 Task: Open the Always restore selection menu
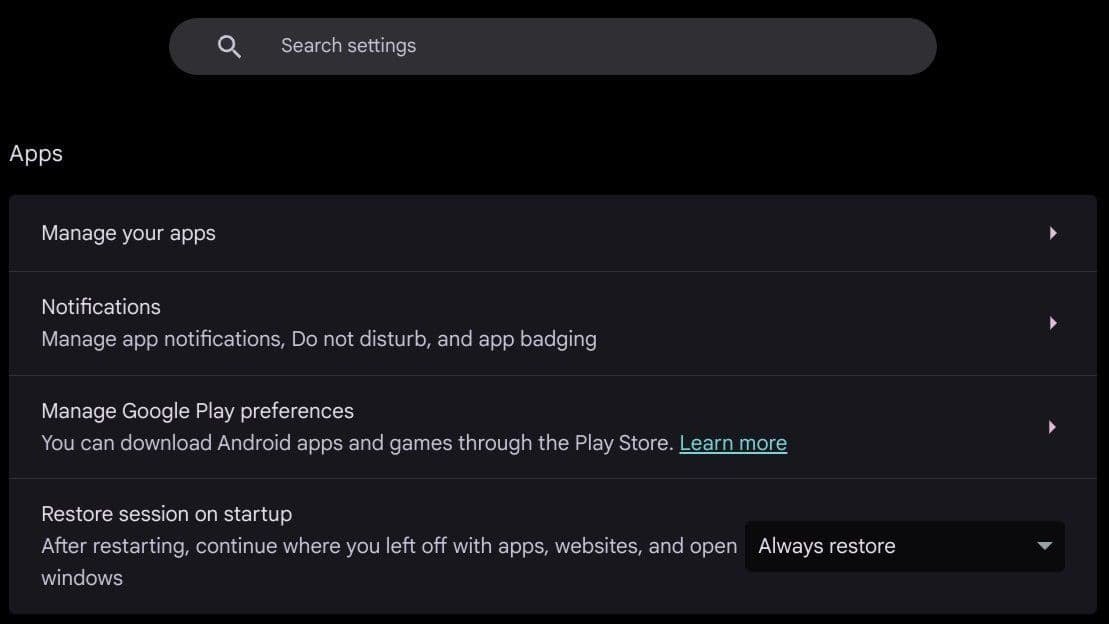click(903, 546)
